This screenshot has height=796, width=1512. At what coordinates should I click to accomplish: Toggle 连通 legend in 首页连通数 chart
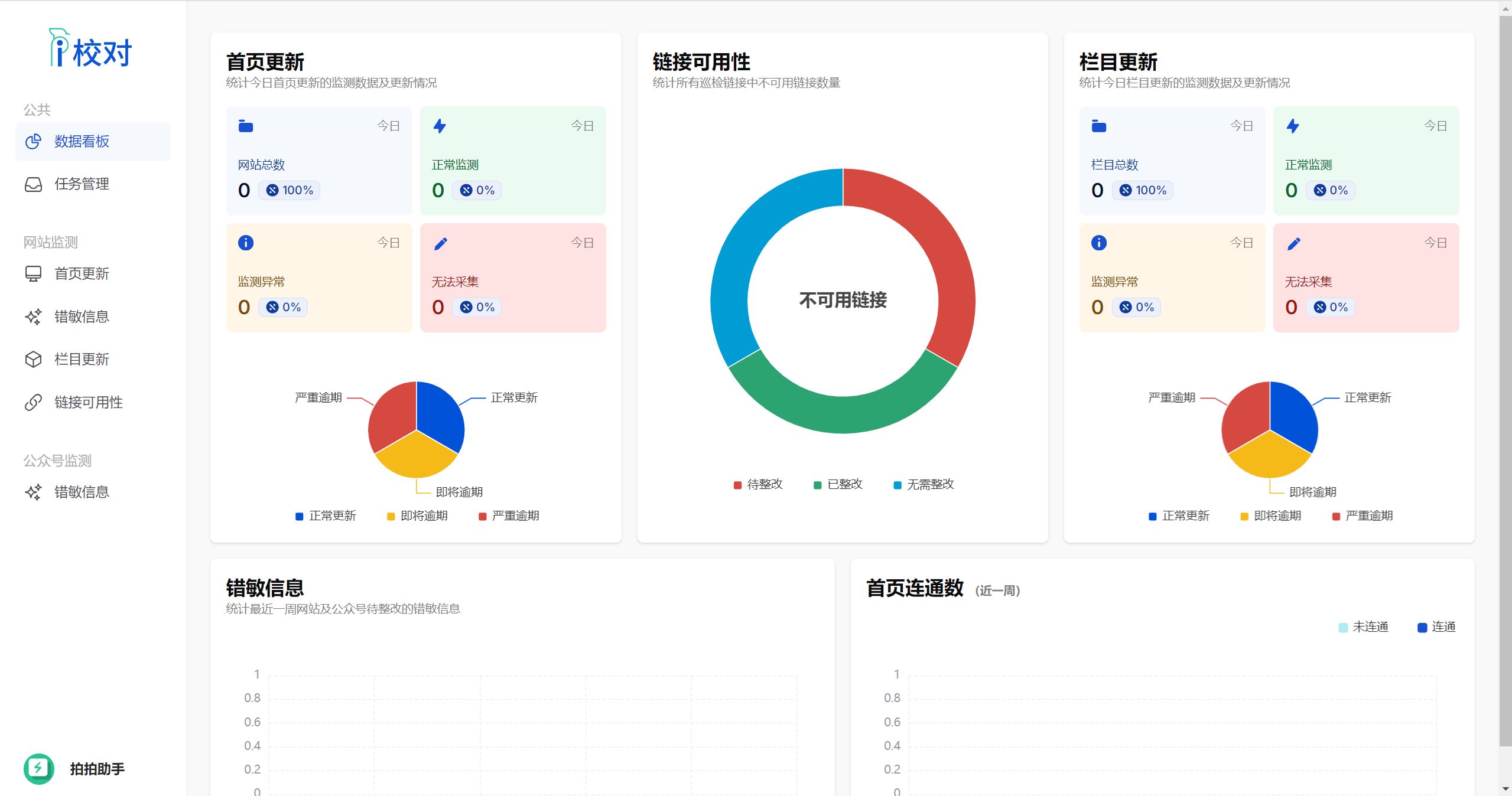(1436, 627)
